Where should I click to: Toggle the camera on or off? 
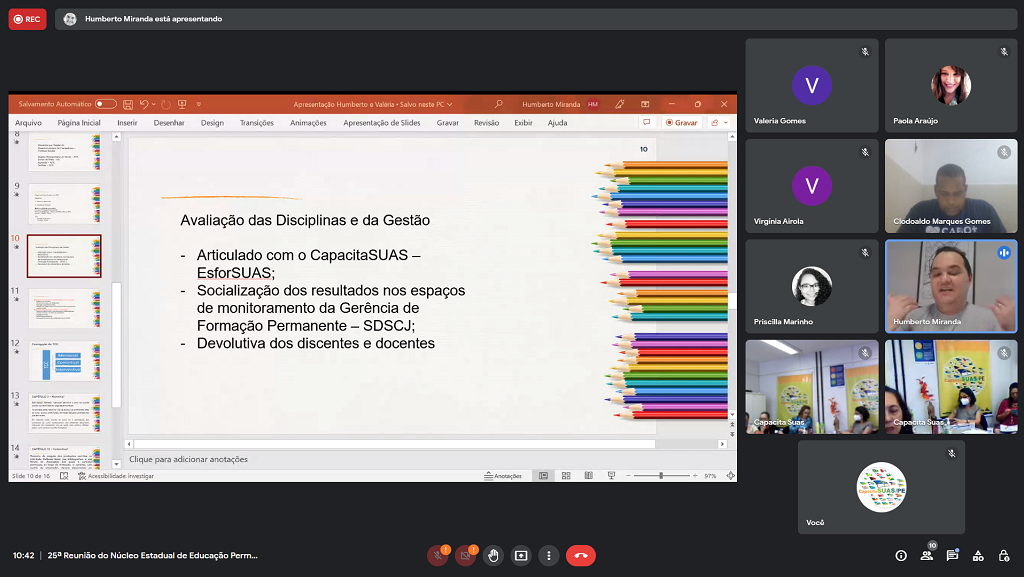click(x=465, y=555)
